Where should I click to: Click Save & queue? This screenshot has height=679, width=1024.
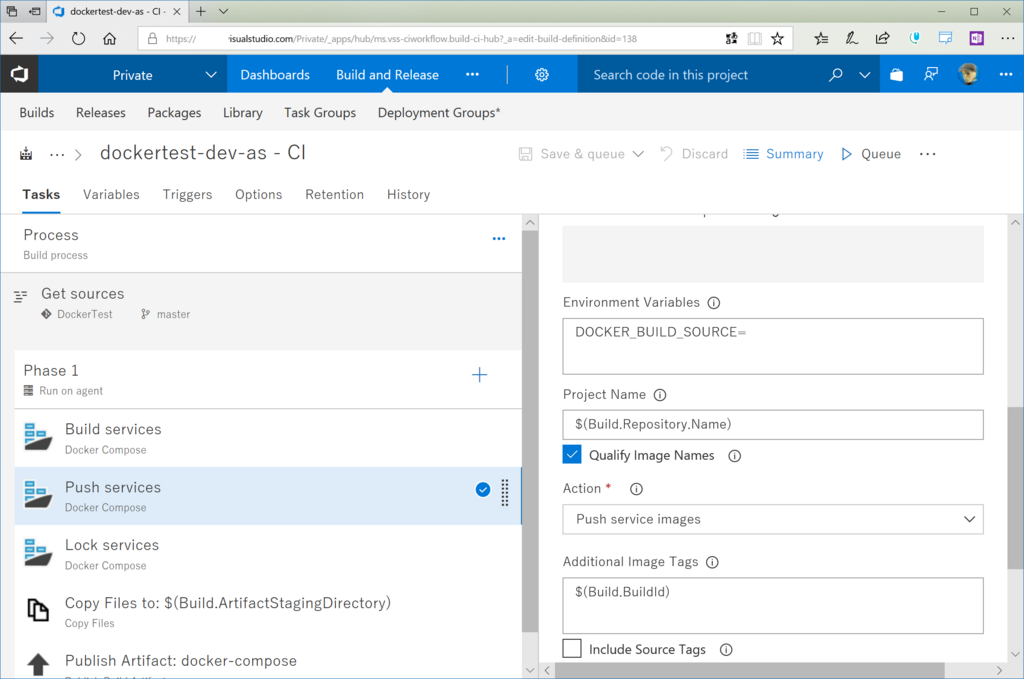[x=572, y=154]
